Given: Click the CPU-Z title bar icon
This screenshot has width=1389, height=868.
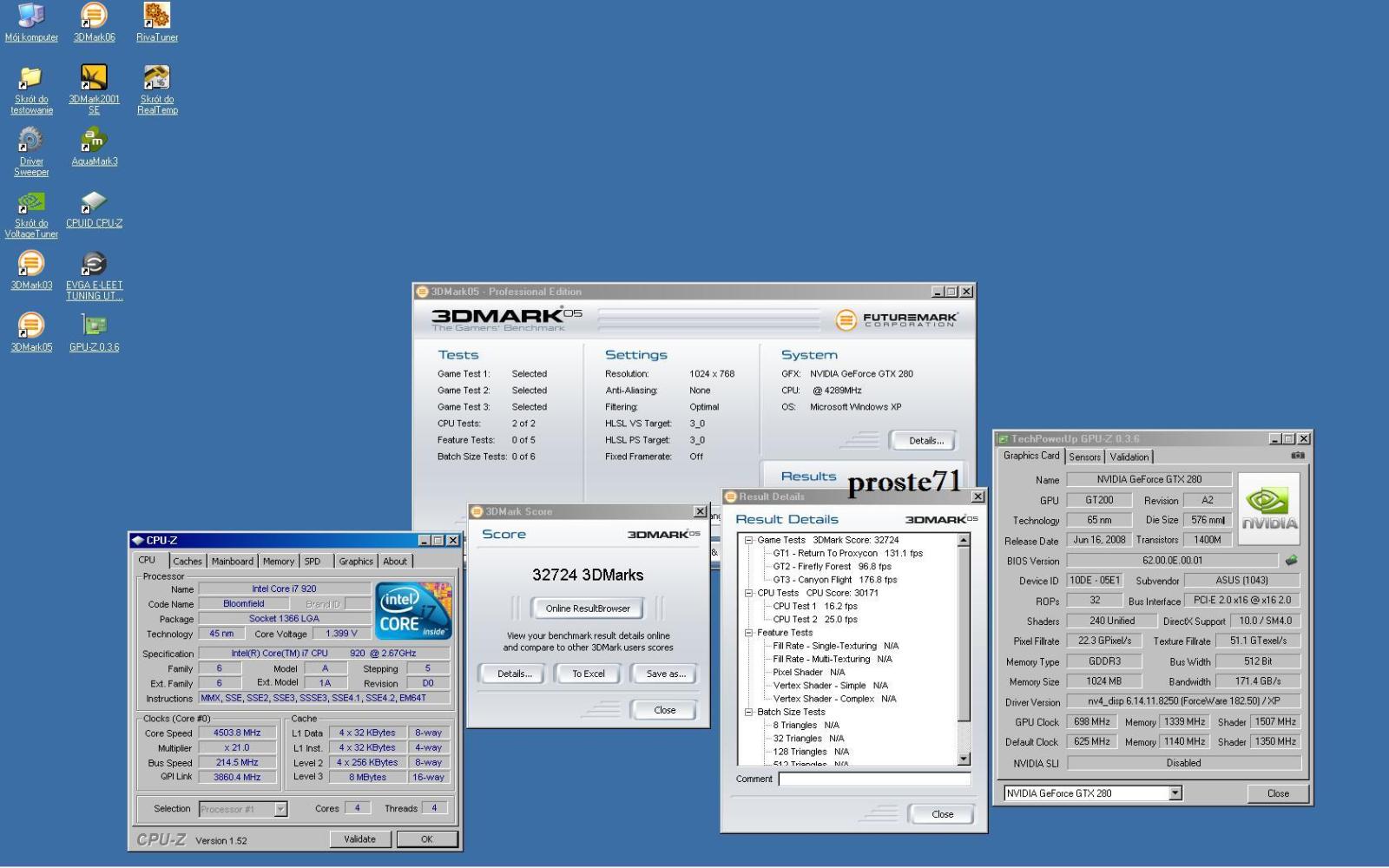Looking at the screenshot, I should click(137, 540).
